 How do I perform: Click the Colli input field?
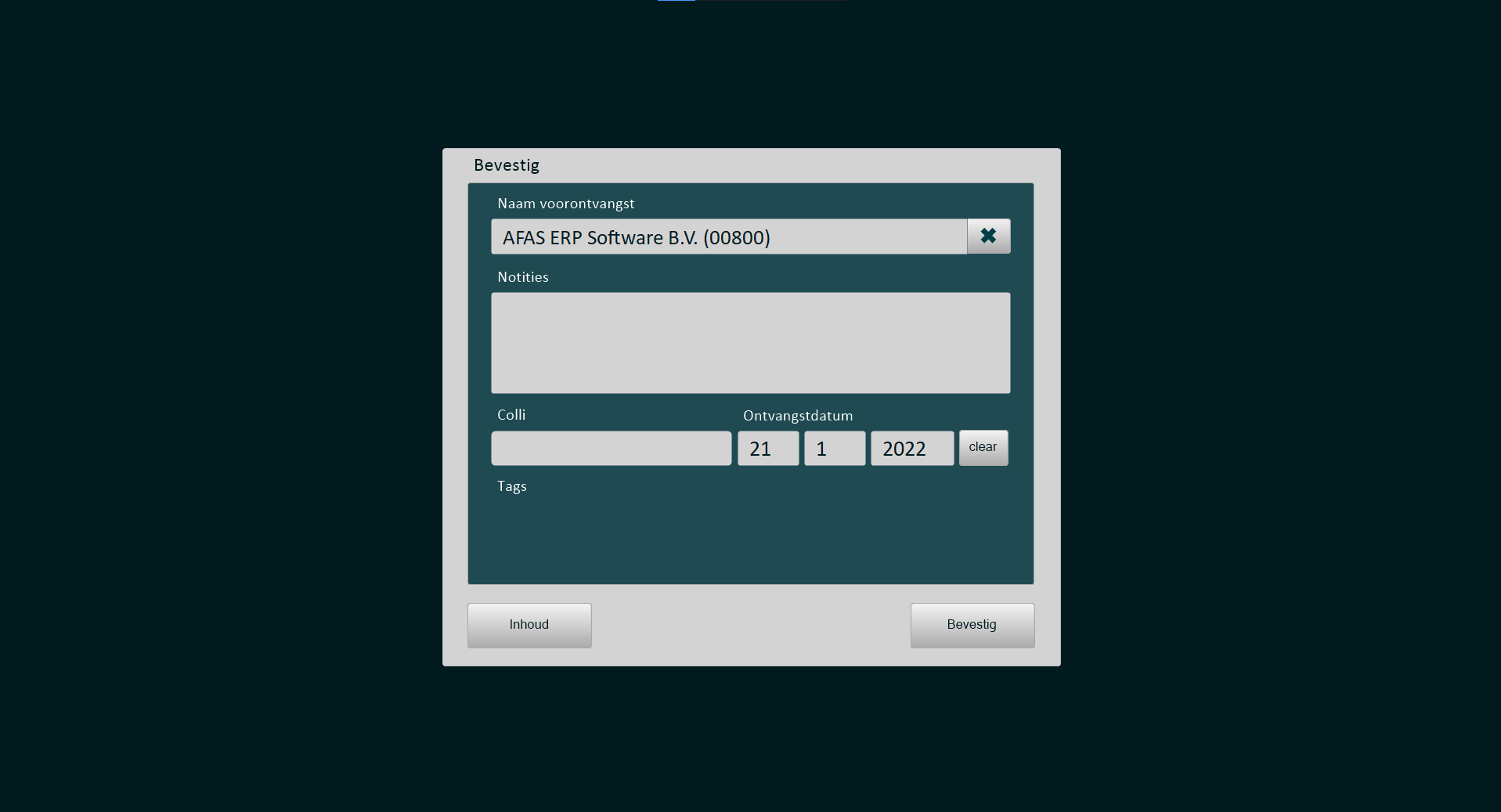coord(611,449)
